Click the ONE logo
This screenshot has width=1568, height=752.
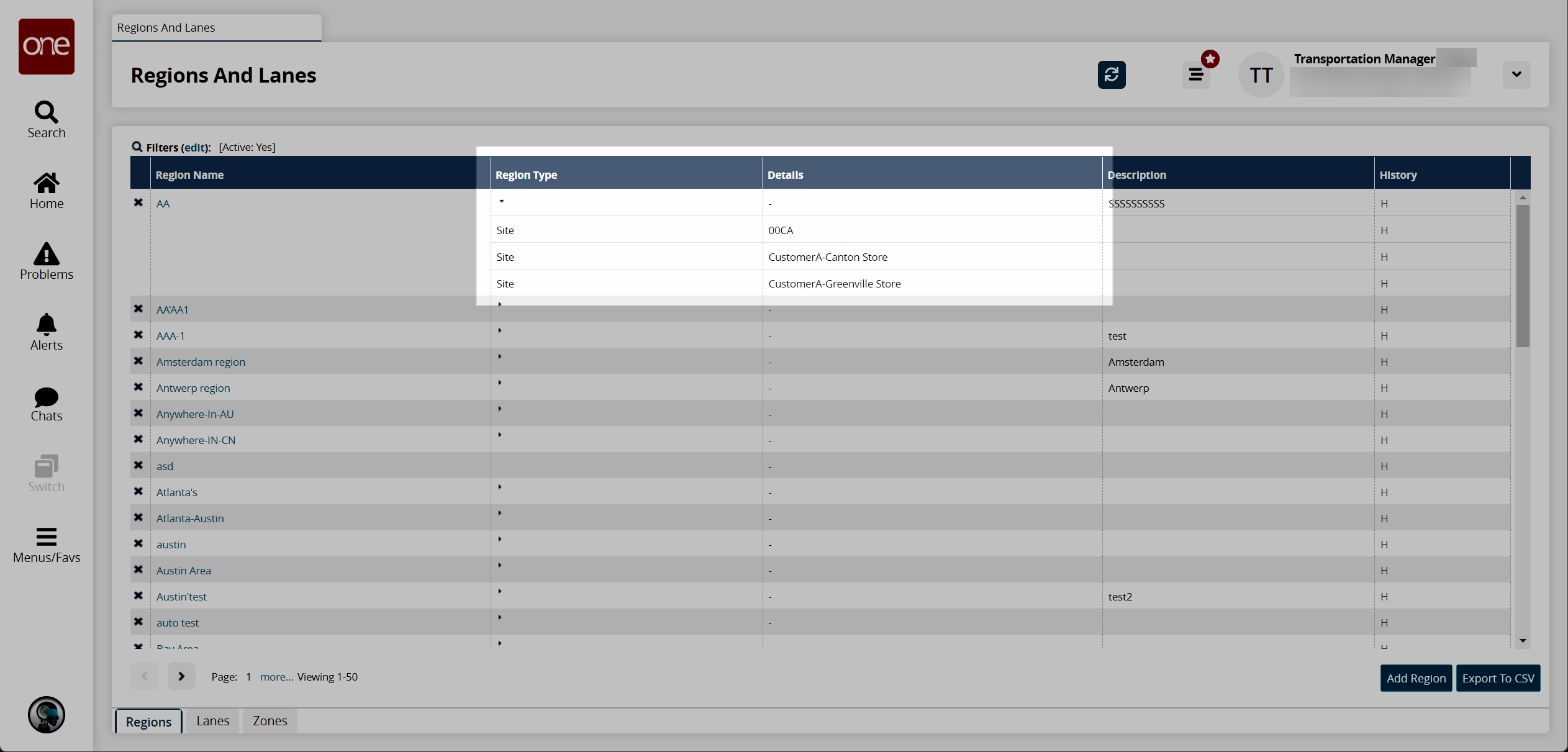[46, 46]
